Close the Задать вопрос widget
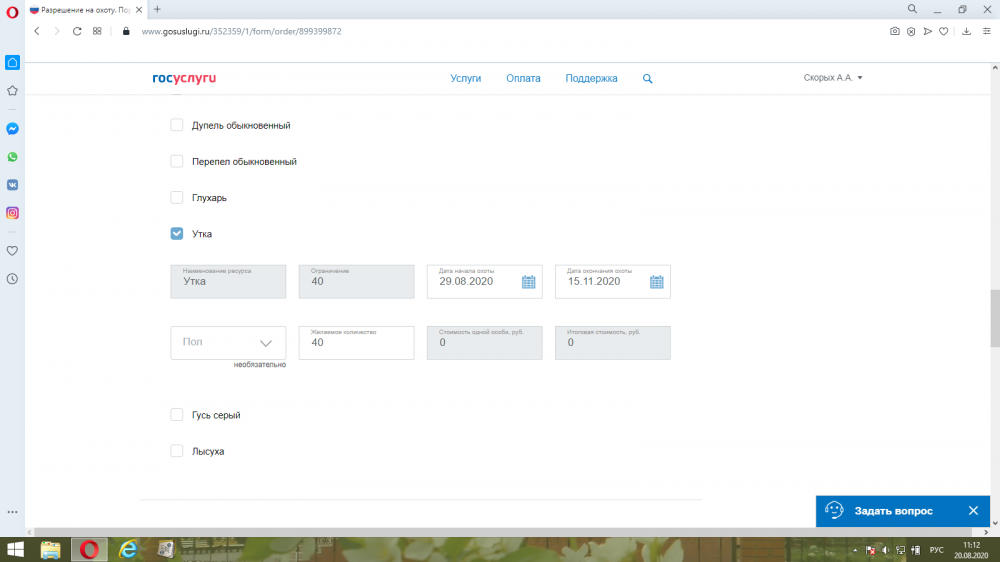Screen dimensions: 1000x562 (973, 510)
